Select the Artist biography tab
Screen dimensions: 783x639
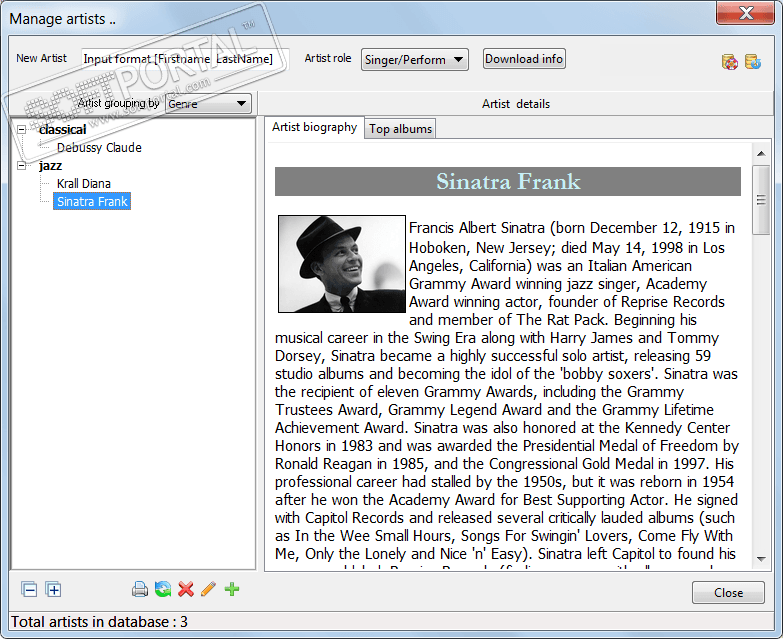(314, 127)
